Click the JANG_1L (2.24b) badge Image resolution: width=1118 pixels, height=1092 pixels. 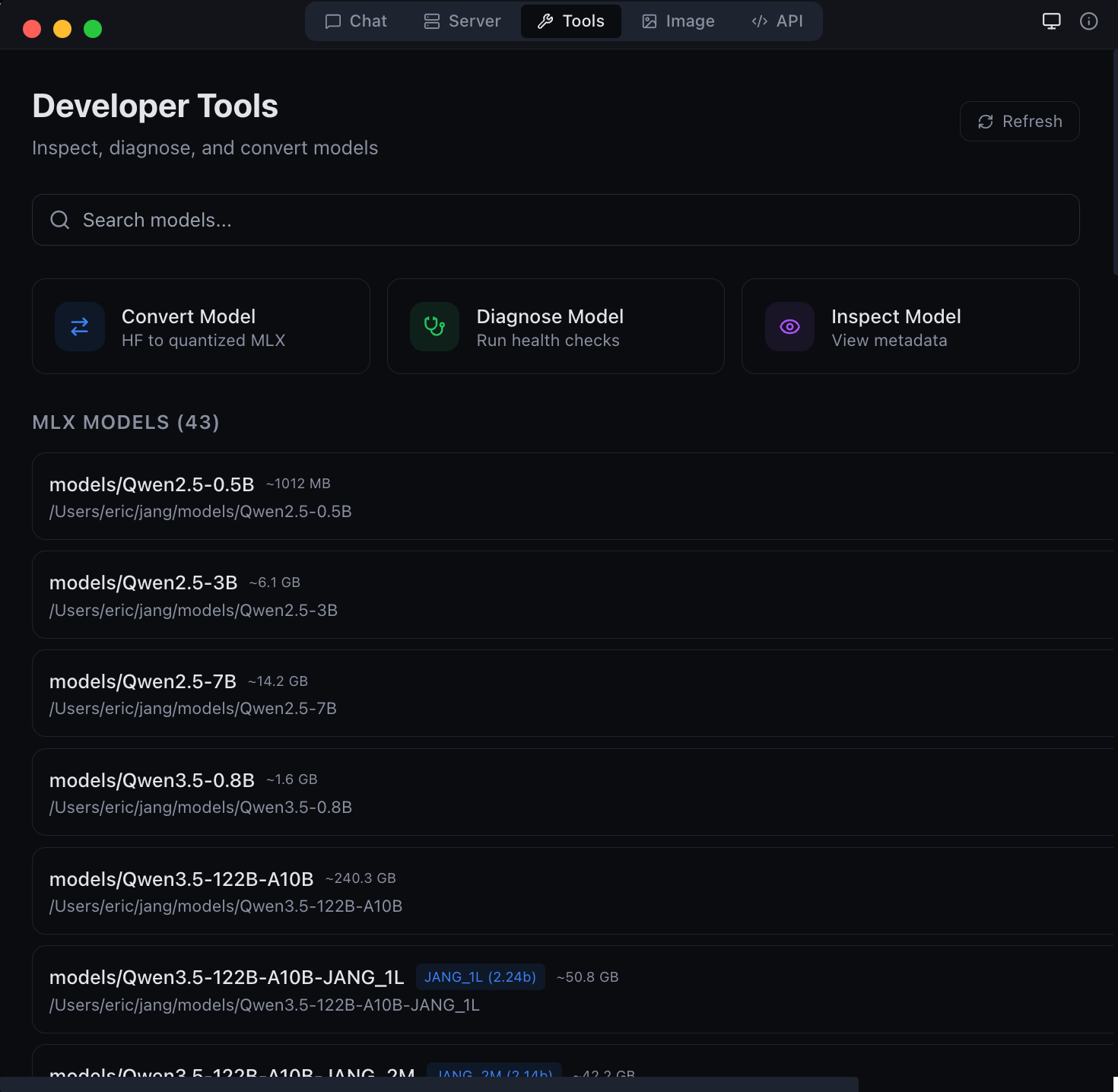click(480, 976)
